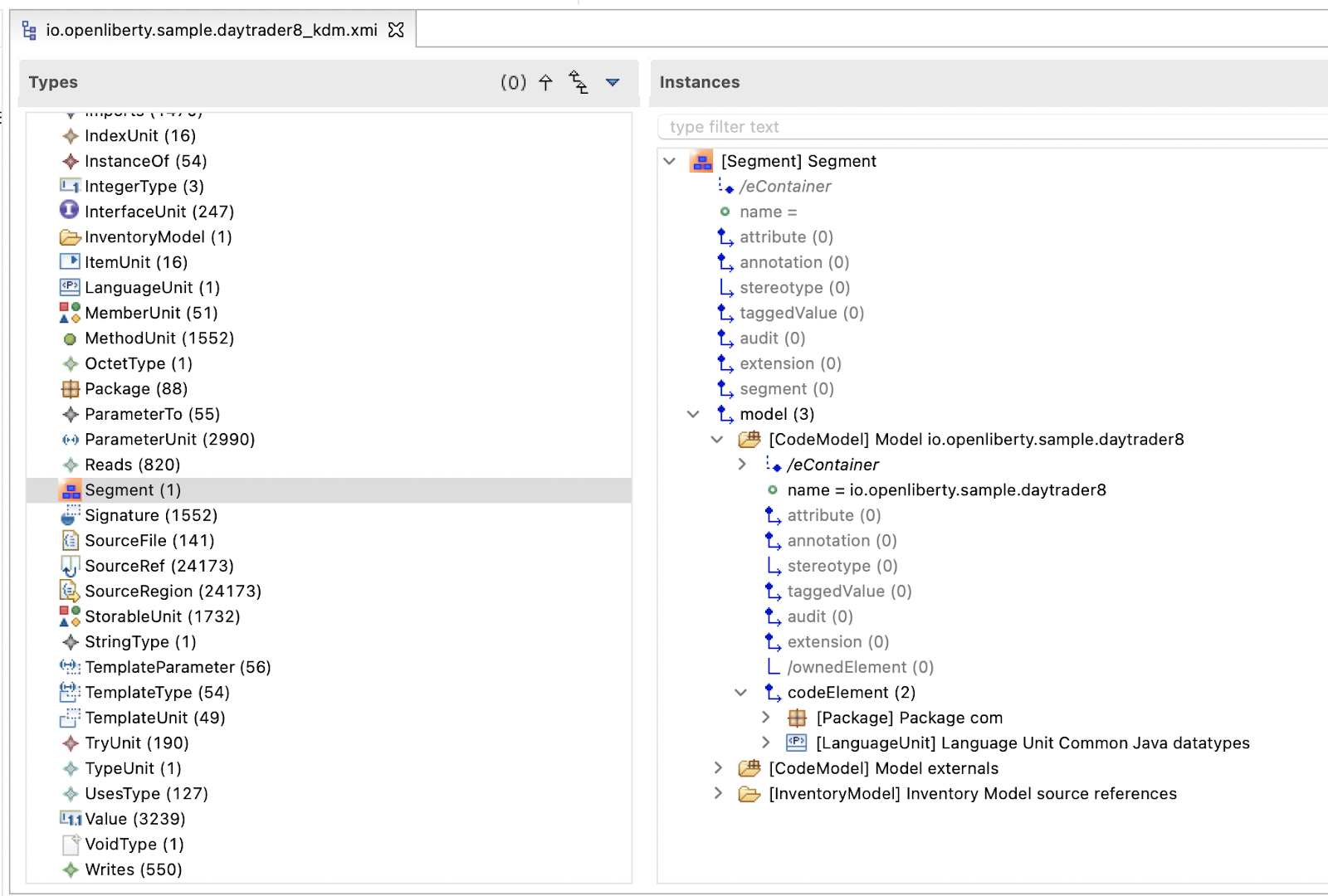Select taggedValue (0) under Segment
The height and width of the screenshot is (896, 1328).
(802, 313)
